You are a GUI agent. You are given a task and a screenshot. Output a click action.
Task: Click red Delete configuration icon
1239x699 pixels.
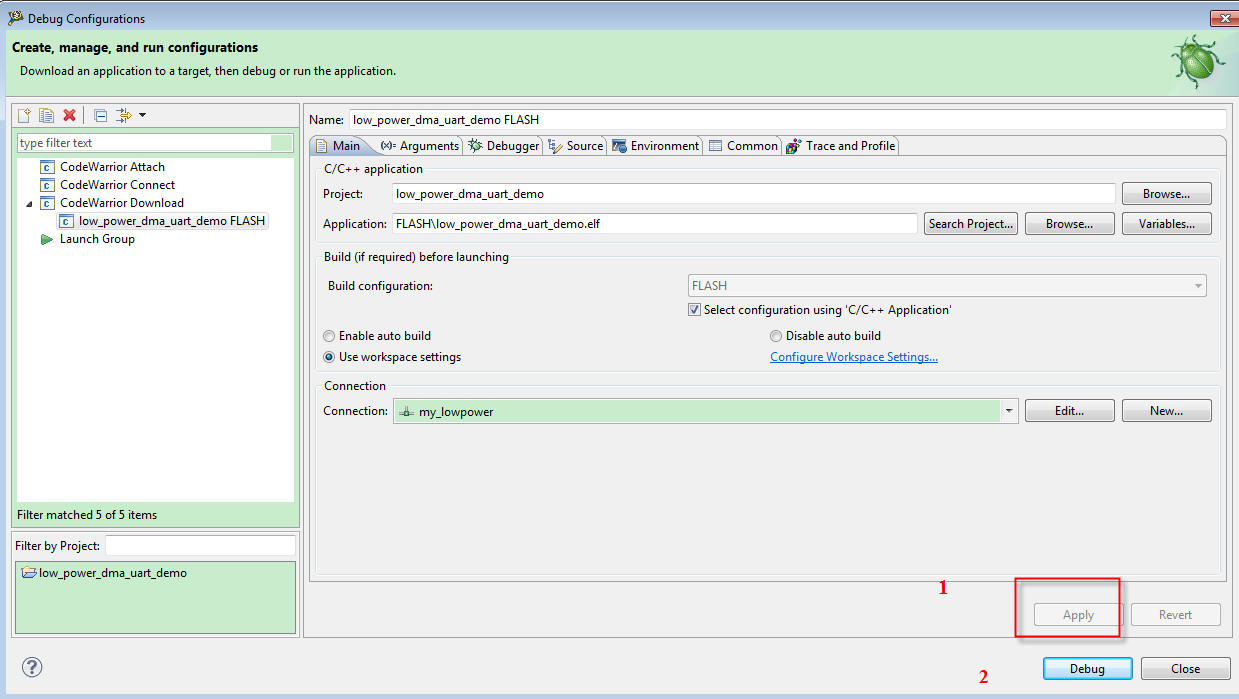[69, 116]
